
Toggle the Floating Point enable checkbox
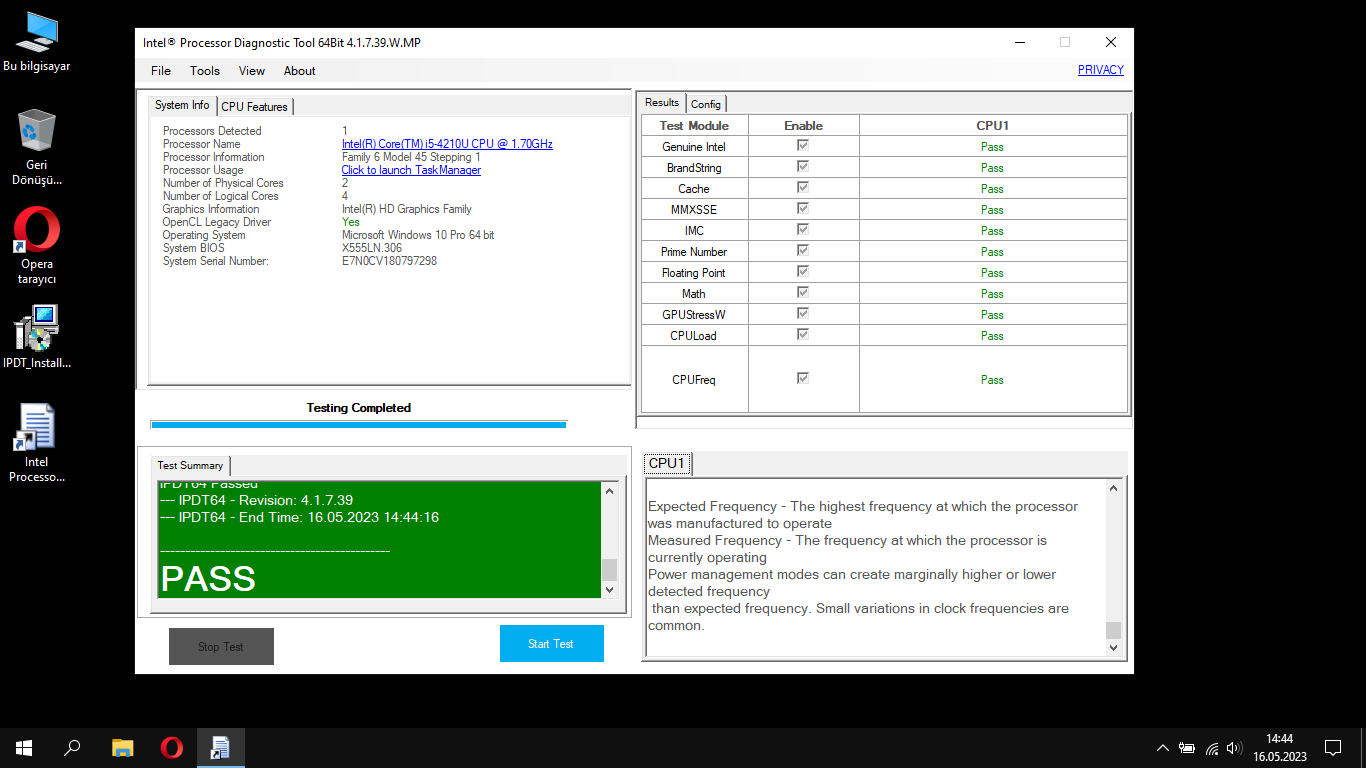(x=803, y=272)
